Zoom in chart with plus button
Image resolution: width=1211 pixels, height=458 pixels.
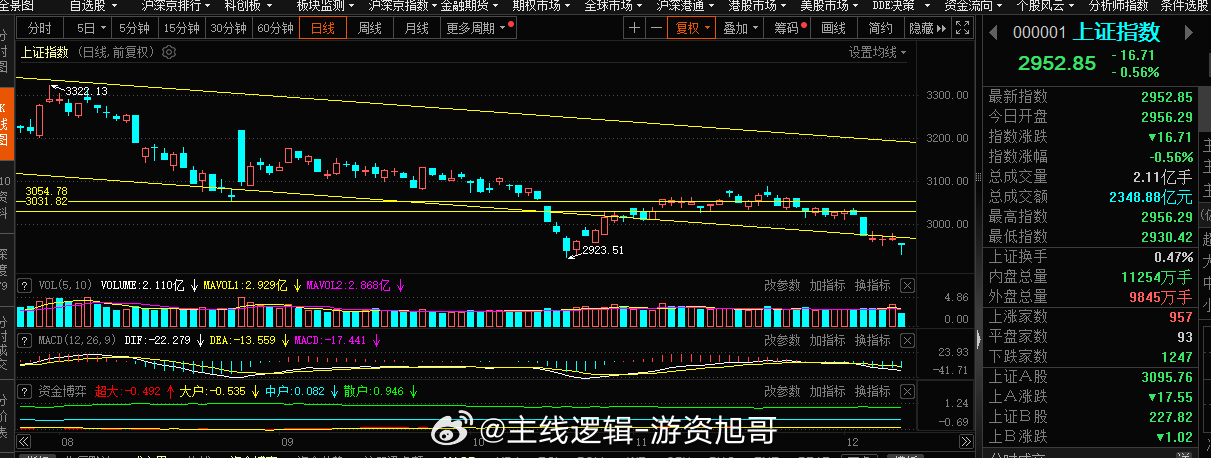coord(634,28)
